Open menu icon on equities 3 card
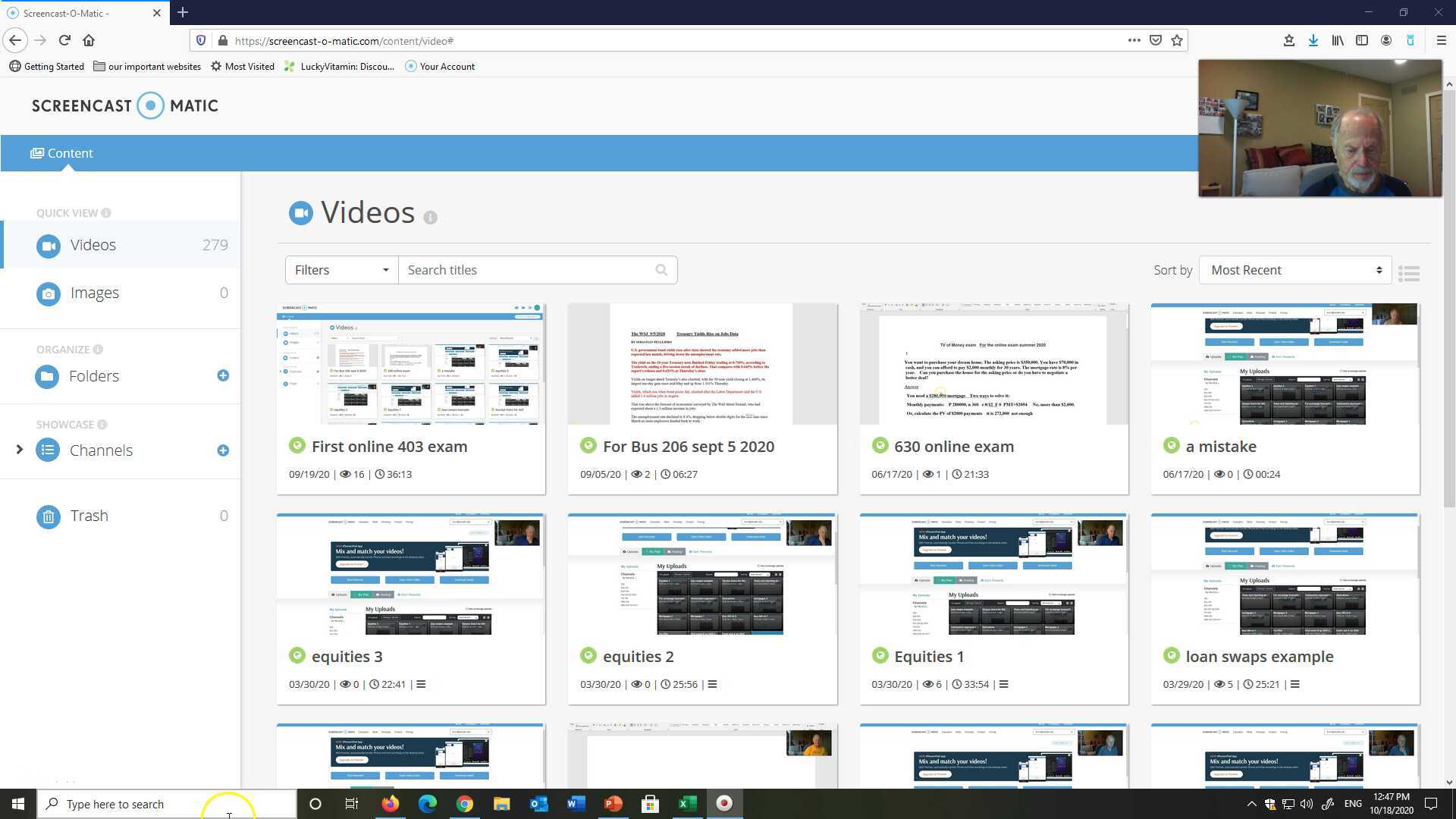The width and height of the screenshot is (1456, 819). click(x=421, y=684)
